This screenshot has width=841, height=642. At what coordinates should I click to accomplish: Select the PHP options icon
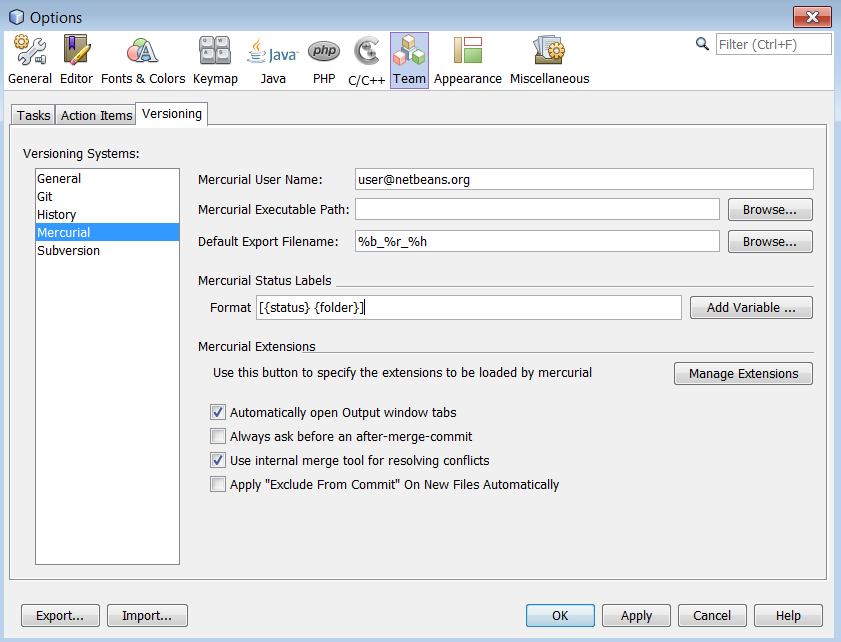pyautogui.click(x=323, y=60)
